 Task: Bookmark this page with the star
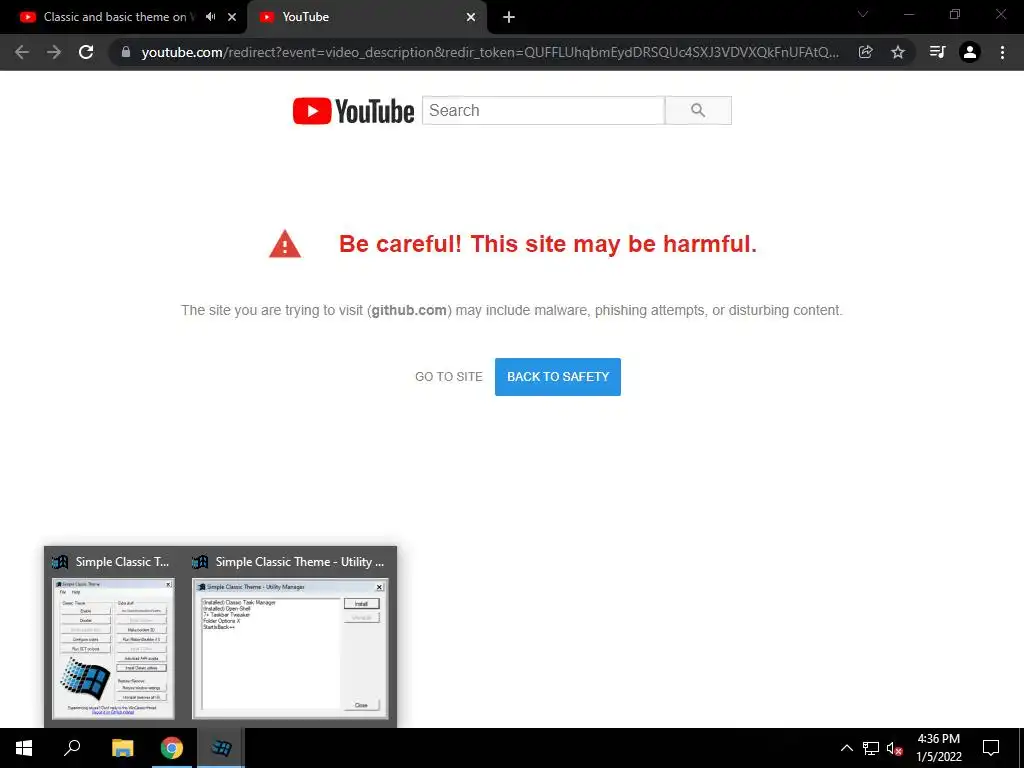point(898,52)
